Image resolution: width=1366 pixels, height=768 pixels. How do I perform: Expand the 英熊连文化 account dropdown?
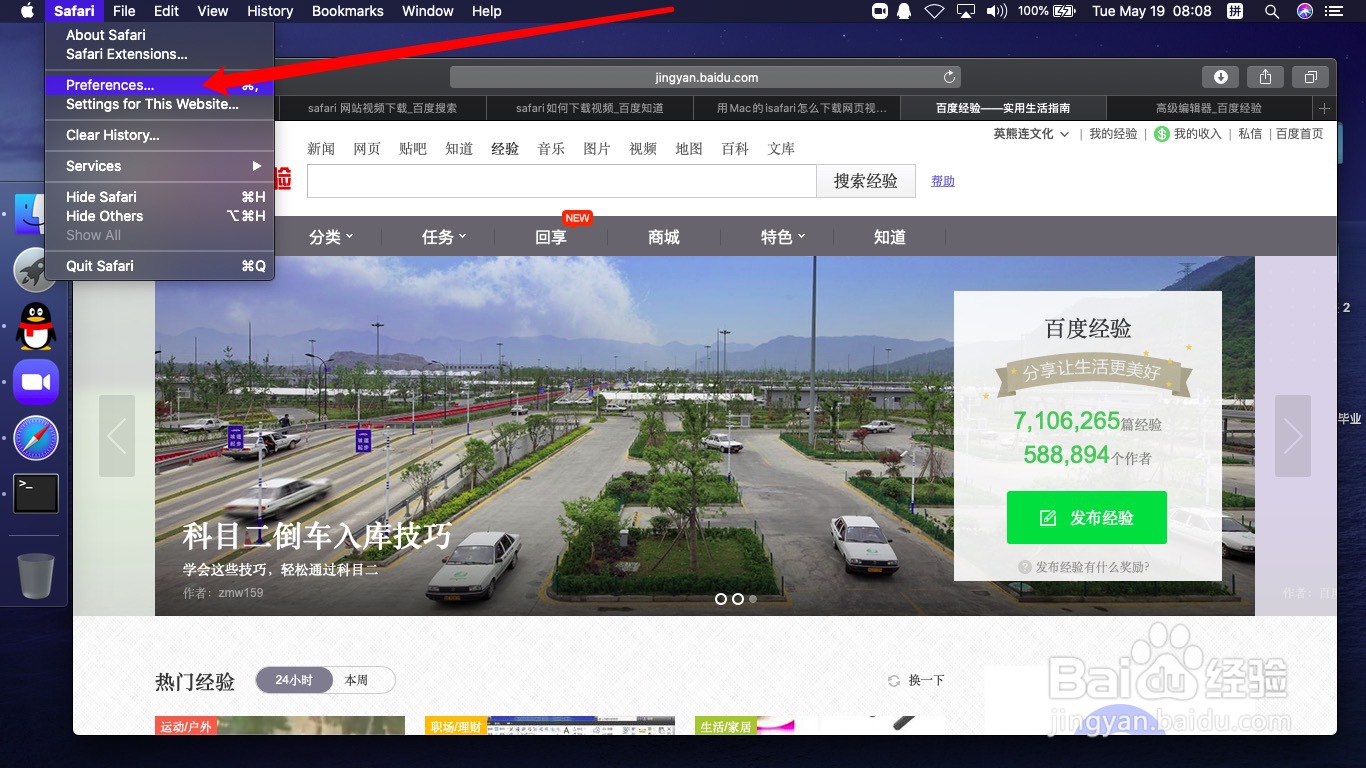tap(1031, 134)
